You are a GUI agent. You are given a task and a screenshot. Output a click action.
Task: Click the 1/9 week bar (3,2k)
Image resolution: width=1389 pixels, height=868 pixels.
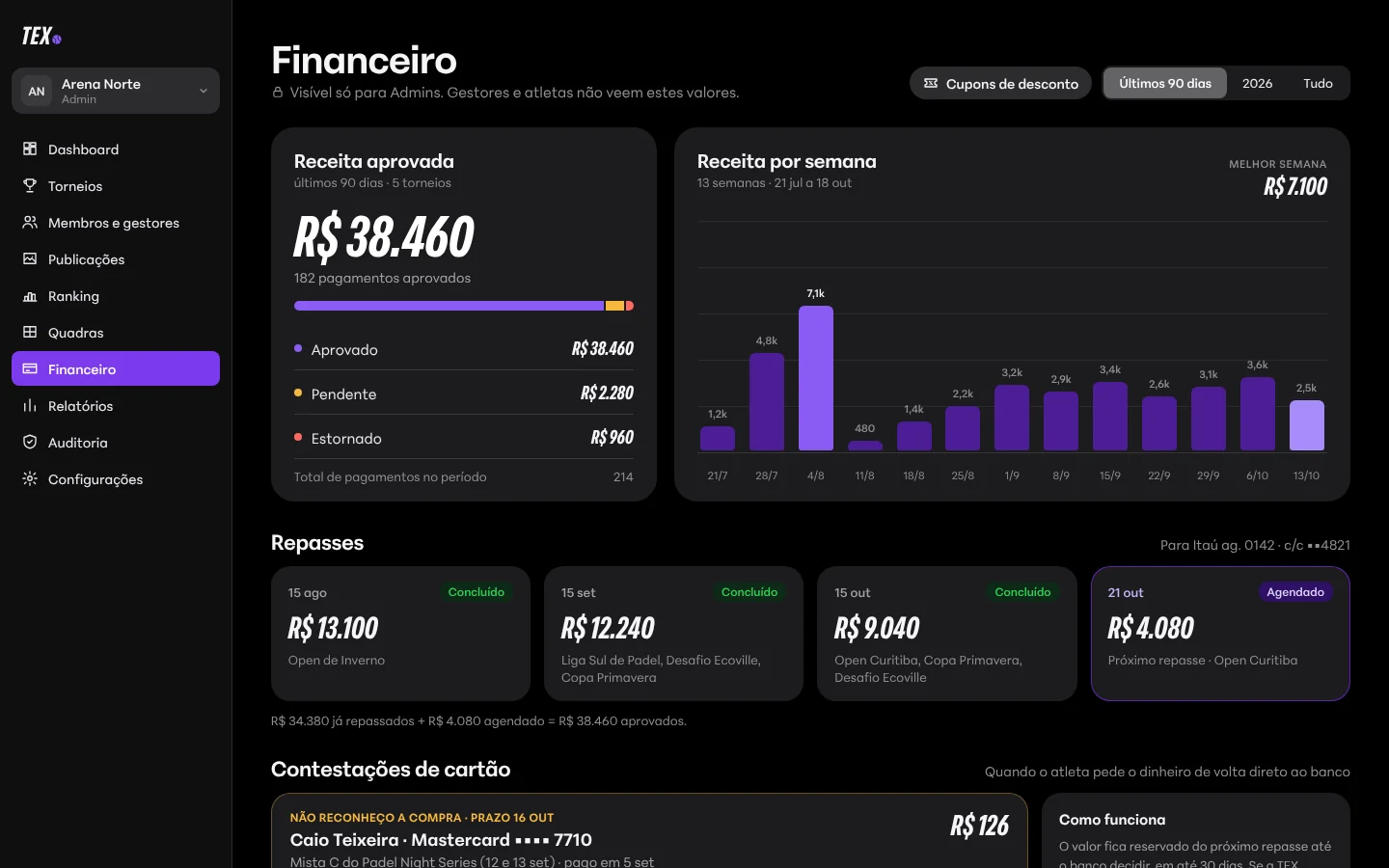click(1012, 418)
